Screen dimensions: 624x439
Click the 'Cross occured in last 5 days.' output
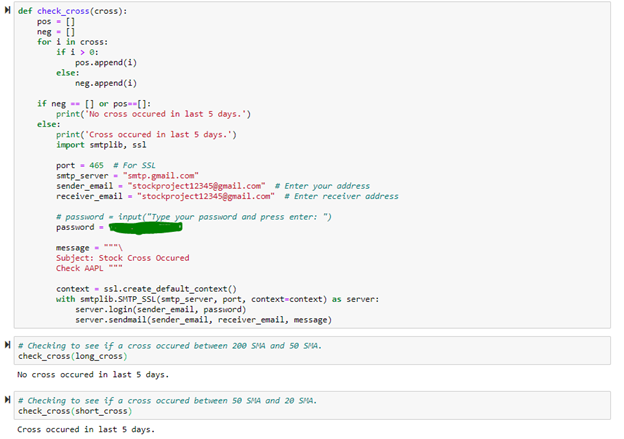tap(85, 429)
